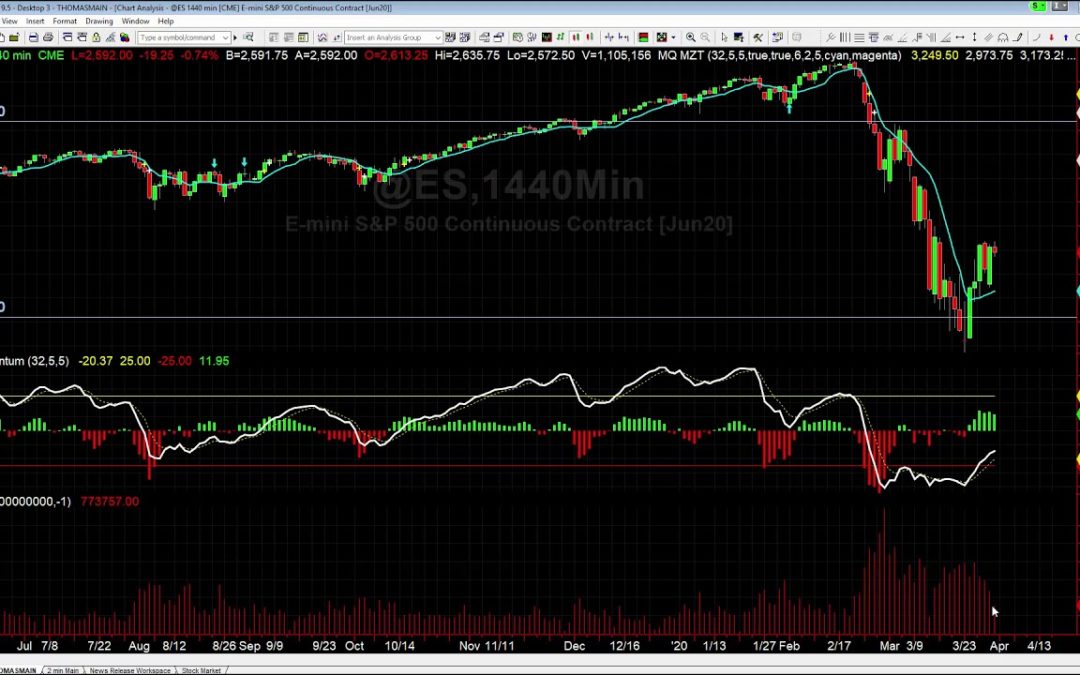
Task: Open the Insert menu
Action: point(35,21)
